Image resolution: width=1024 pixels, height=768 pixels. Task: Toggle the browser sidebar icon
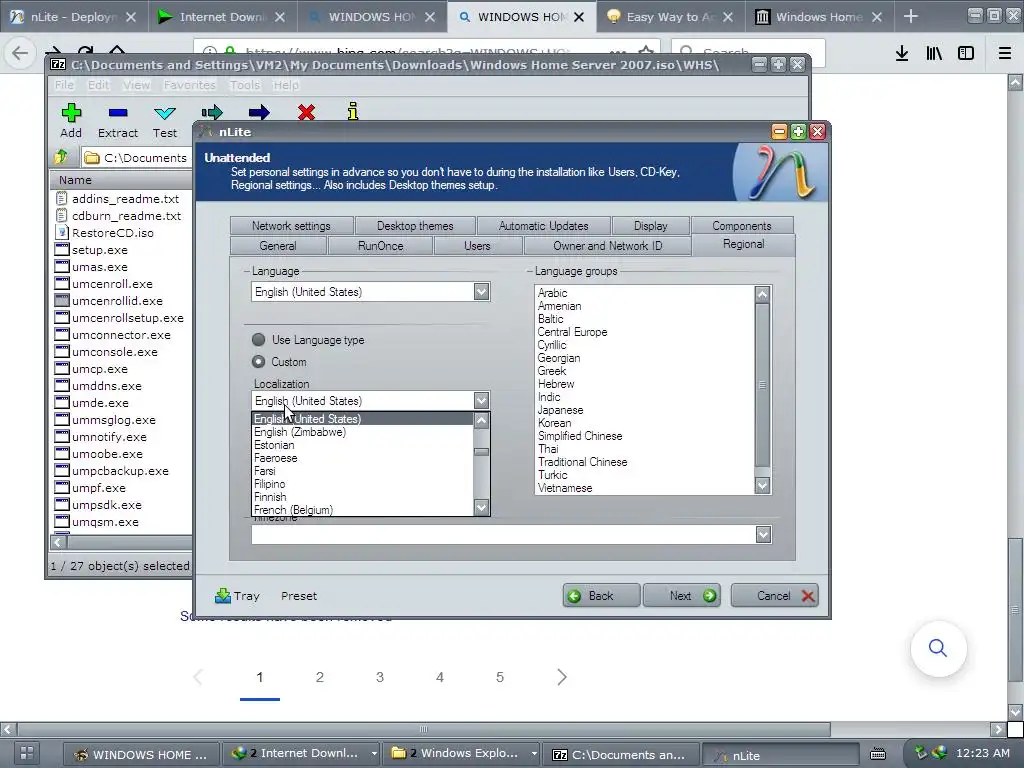click(x=966, y=54)
